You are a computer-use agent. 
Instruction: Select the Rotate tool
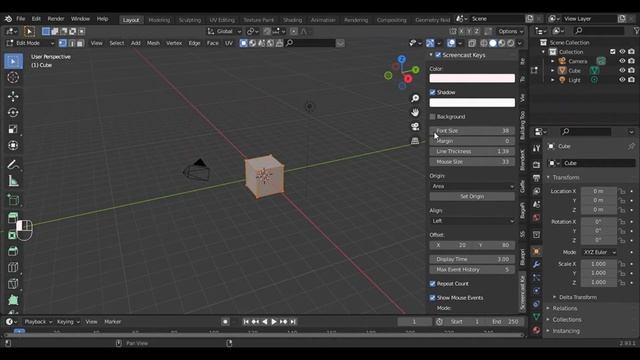(x=13, y=113)
